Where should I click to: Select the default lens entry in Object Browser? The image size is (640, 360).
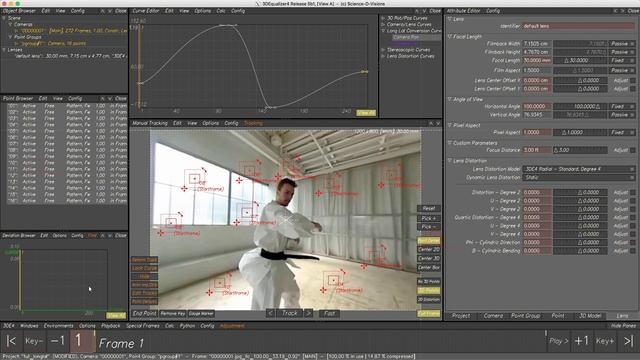coord(70,56)
